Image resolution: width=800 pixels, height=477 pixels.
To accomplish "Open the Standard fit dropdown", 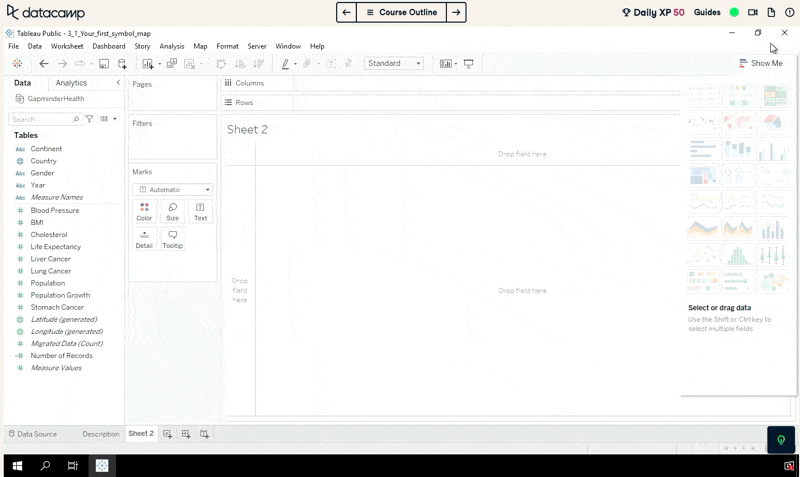I will pos(394,63).
